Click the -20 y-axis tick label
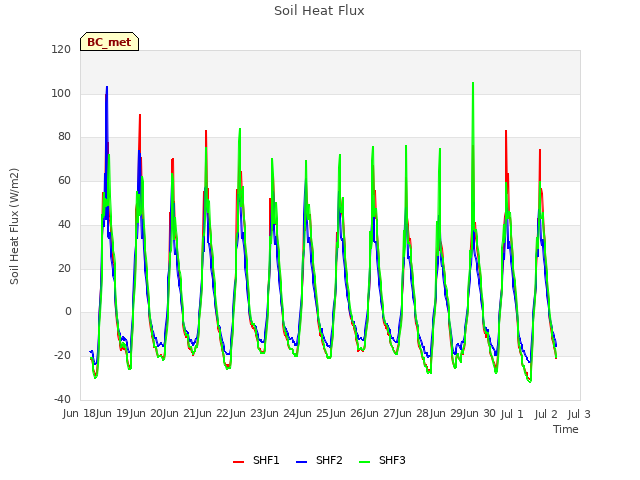 [x=62, y=356]
